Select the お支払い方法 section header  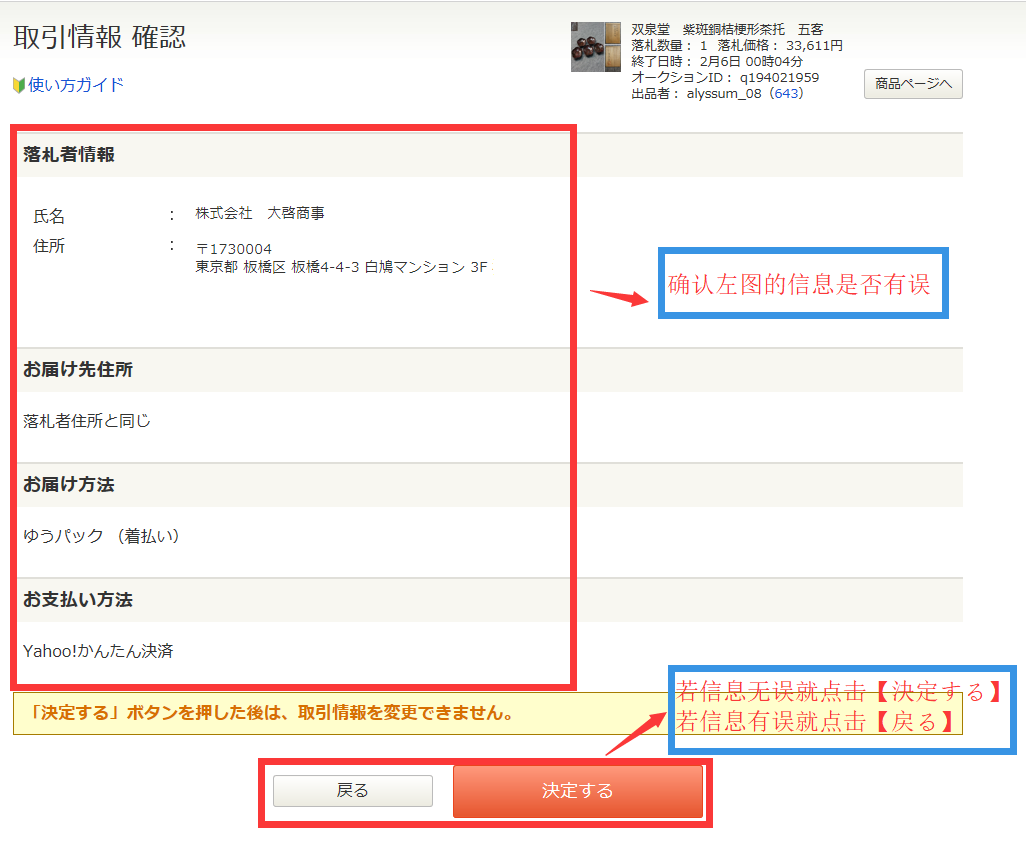pos(78,600)
